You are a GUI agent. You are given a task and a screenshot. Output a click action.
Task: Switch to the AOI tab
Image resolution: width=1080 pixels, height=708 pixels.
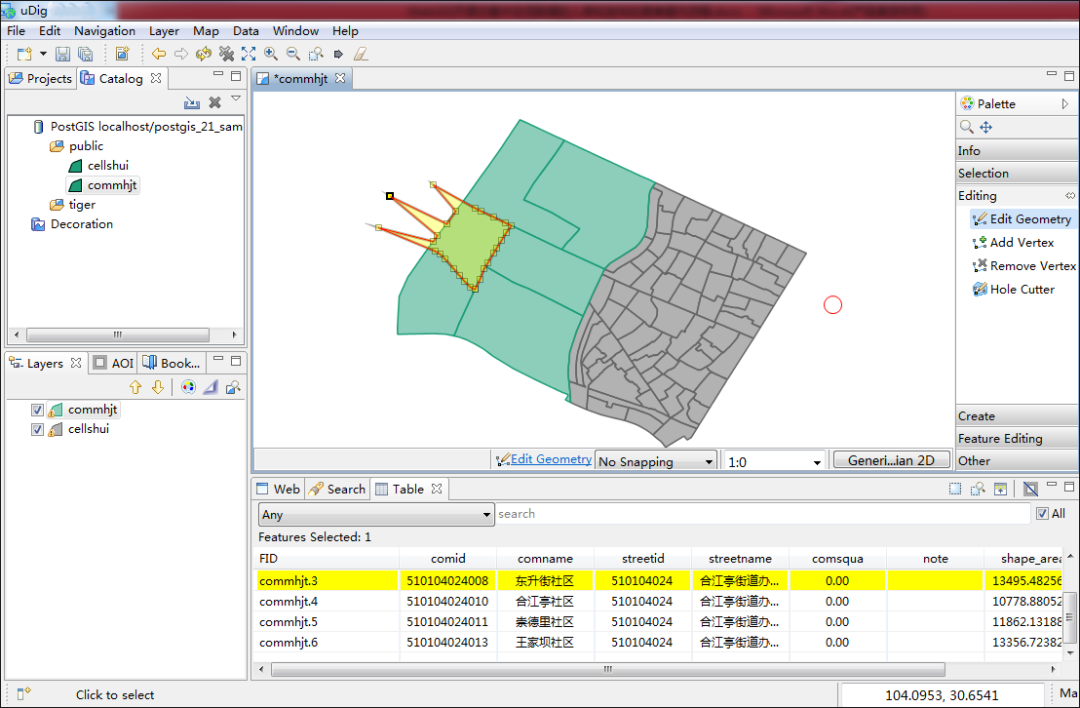point(114,363)
